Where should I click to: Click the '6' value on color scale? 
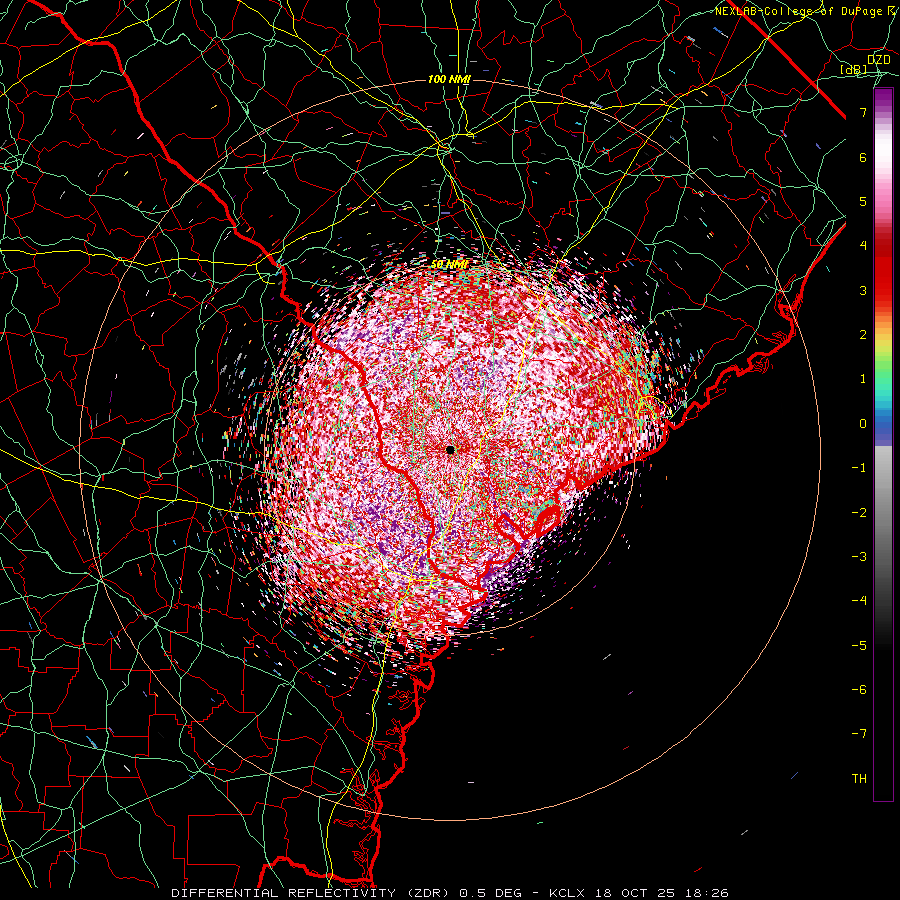[x=863, y=157]
